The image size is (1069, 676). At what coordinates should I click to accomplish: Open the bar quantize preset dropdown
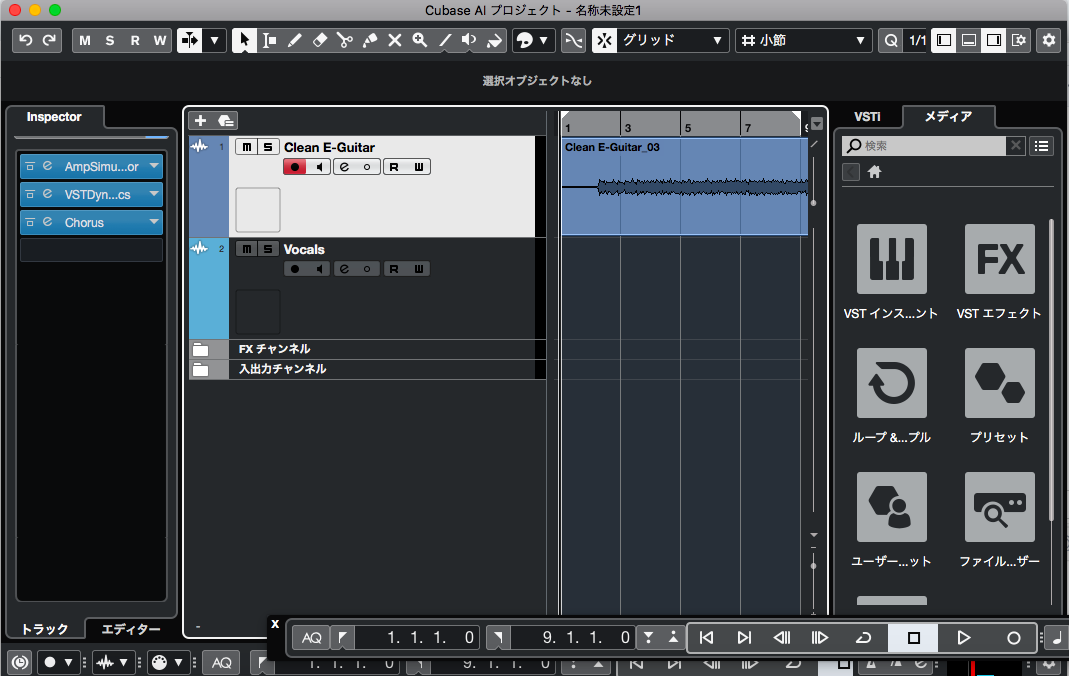[x=803, y=40]
